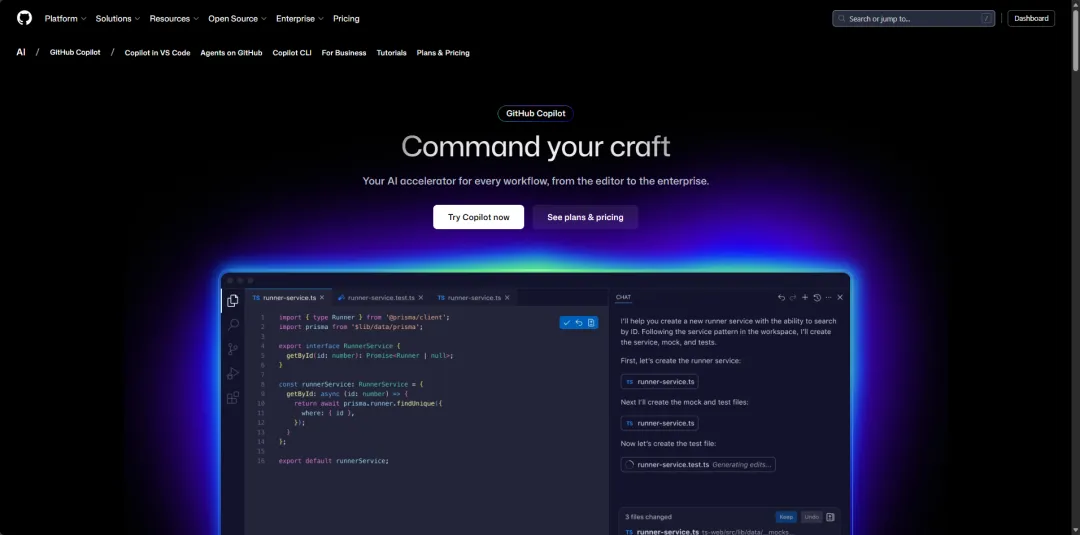Screen dimensions: 1080x535
Task: Select Run and Debug icon in editor sidebar
Action: (x=233, y=373)
